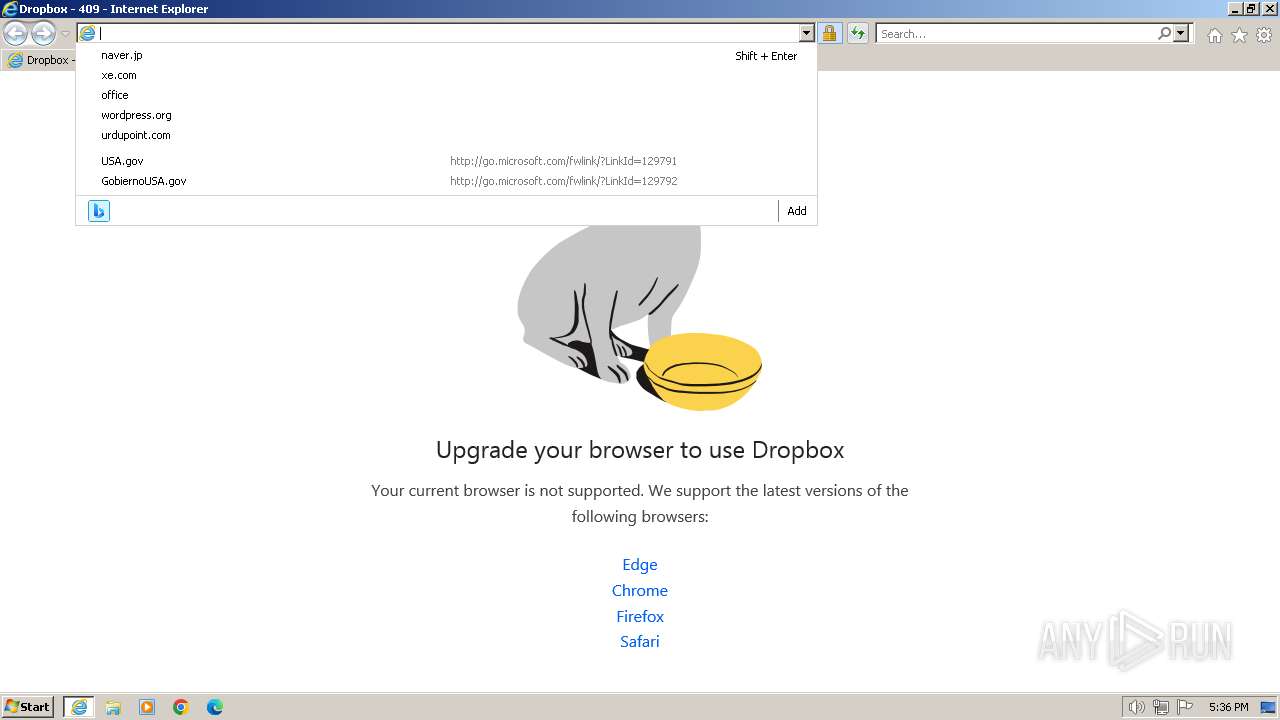This screenshot has height=720, width=1280.
Task: Click the Show desktop button
Action: [x=1270, y=707]
